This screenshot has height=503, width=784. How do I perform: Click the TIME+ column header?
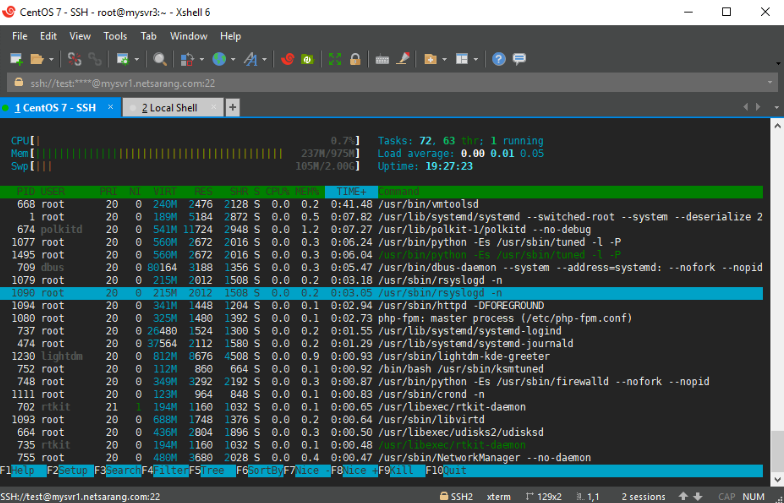(351, 192)
